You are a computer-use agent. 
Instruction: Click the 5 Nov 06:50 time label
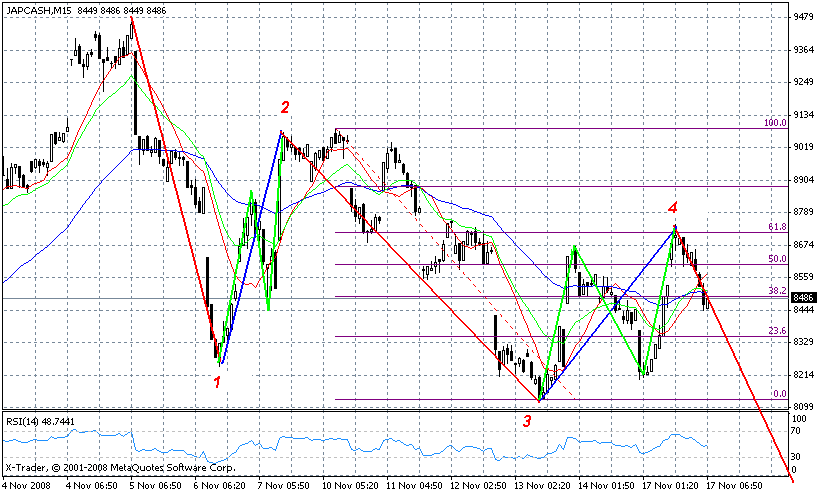[x=155, y=485]
